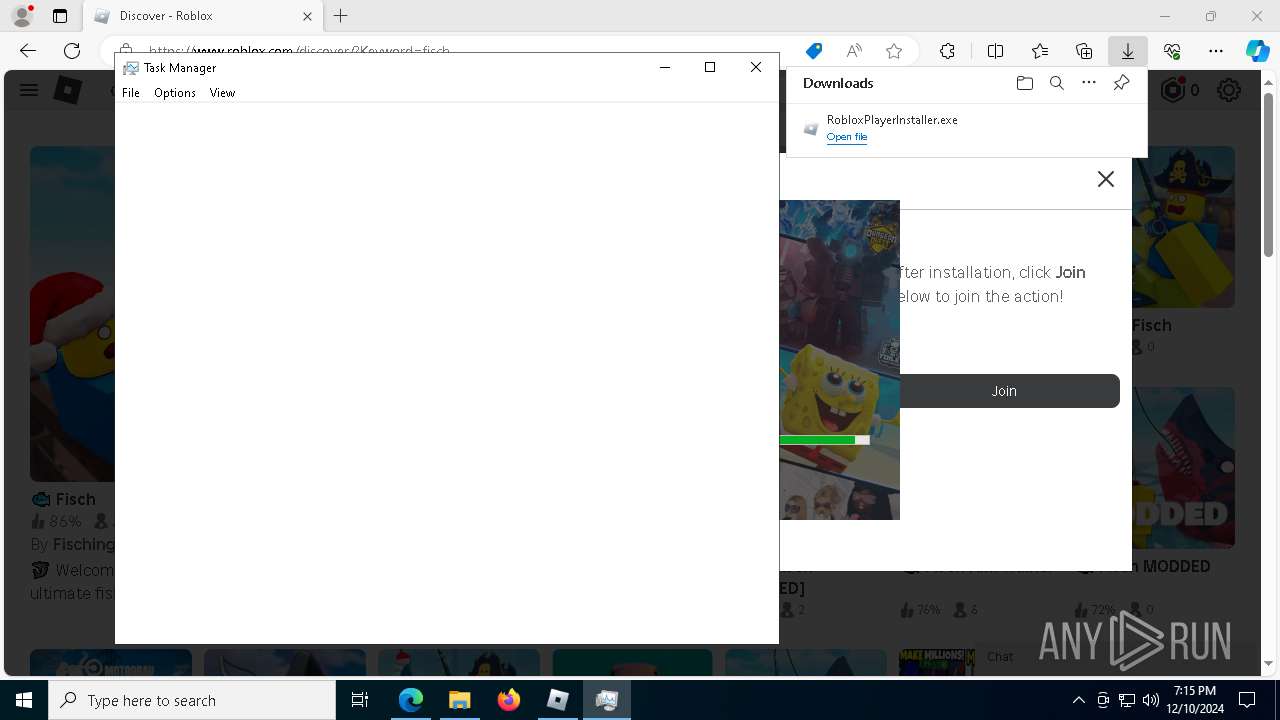
Task: Maximize the Task Manager window
Action: [x=710, y=67]
